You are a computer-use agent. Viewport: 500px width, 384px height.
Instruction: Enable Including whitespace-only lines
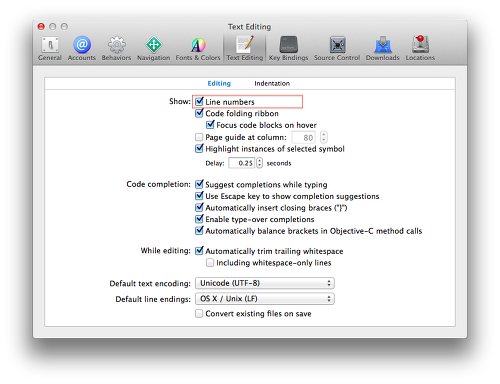pos(210,263)
